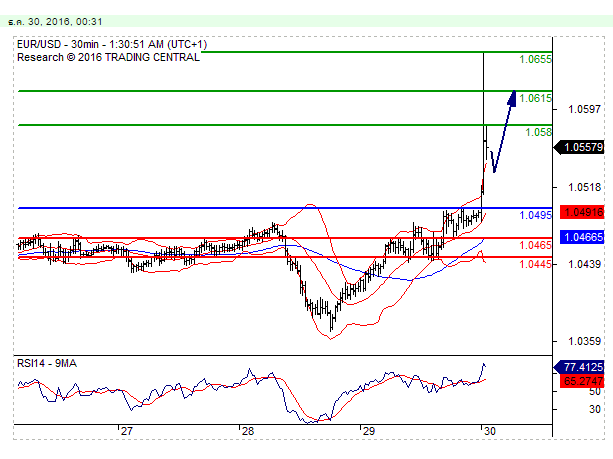This screenshot has width=613, height=459.
Task: Click the red 1.0445 support label
Action: click(x=535, y=264)
